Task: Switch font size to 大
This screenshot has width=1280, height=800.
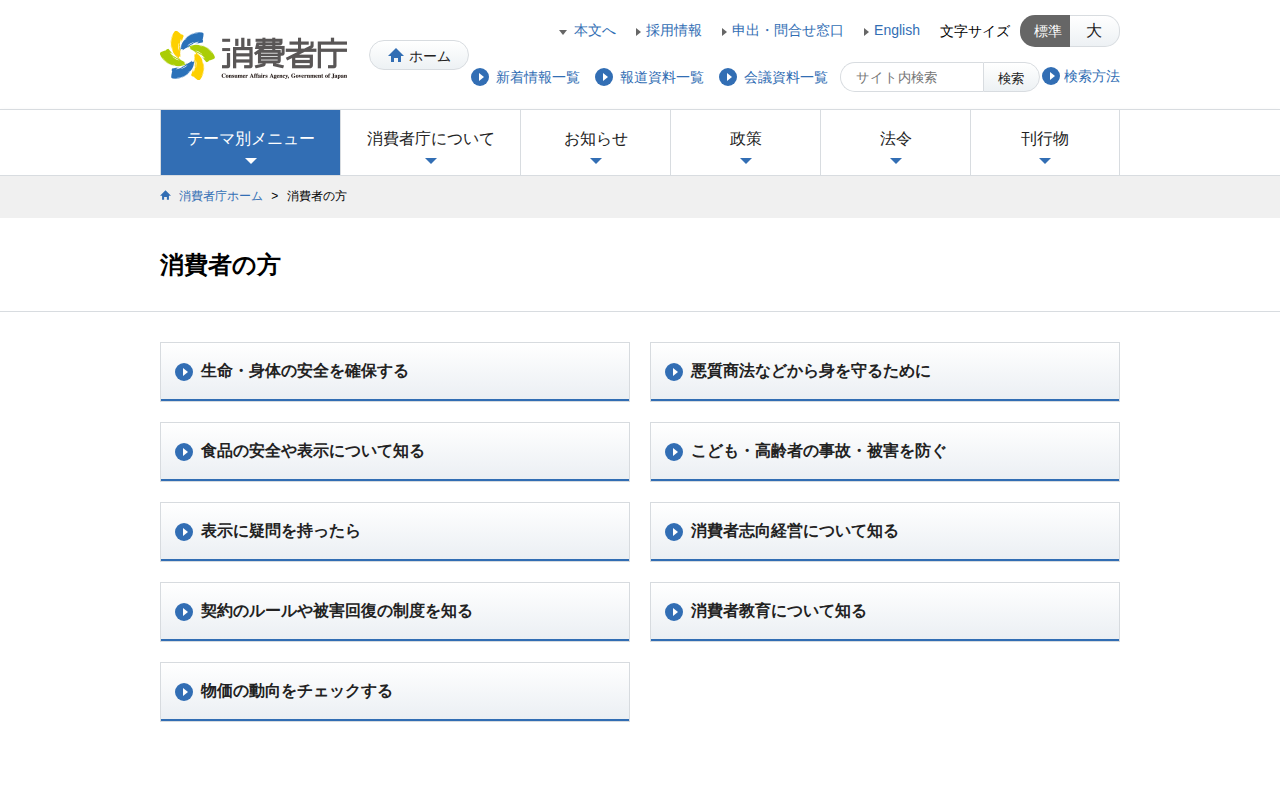Action: point(1094,31)
